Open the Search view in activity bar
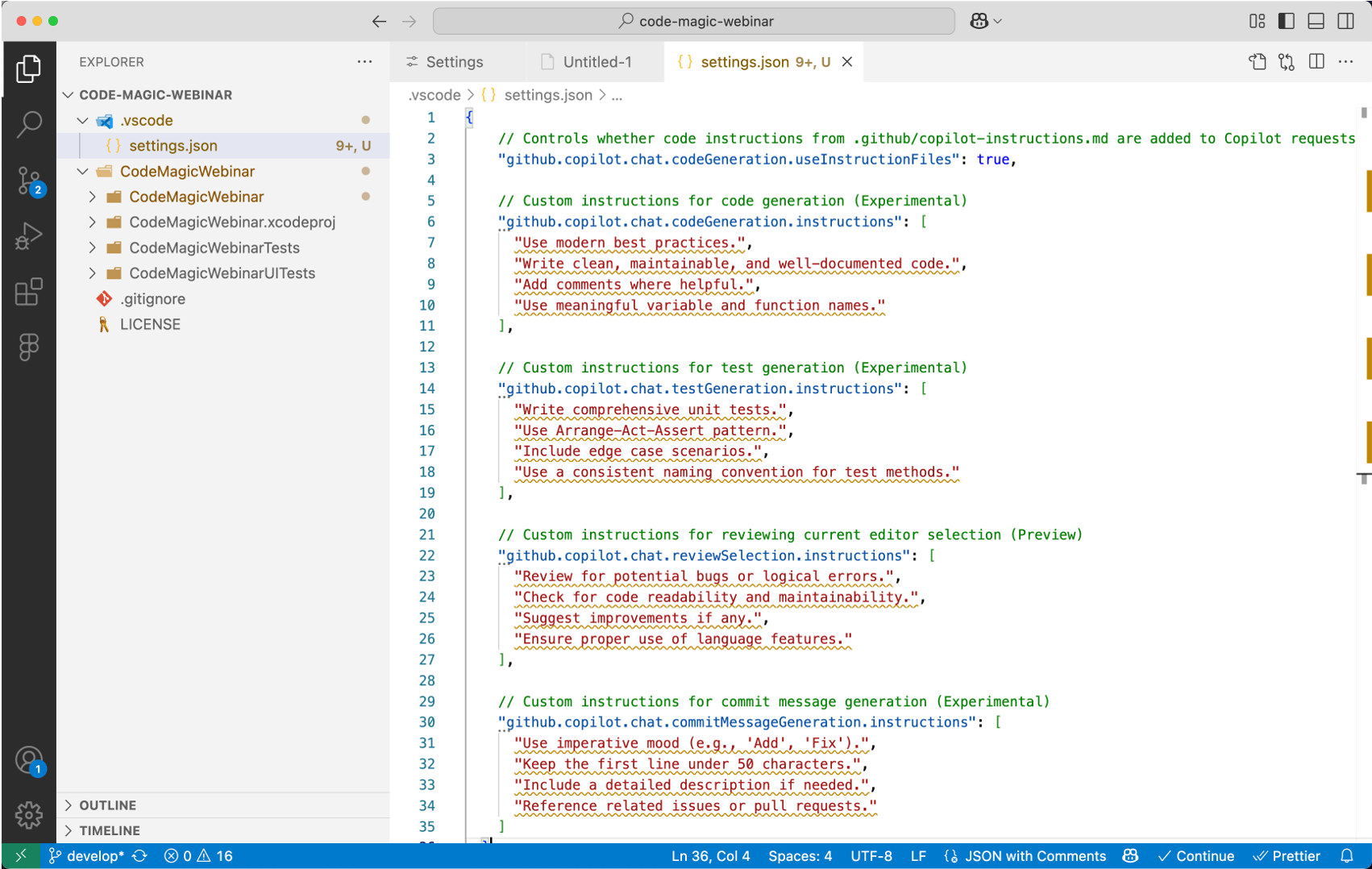The width and height of the screenshot is (1372, 869). 29,124
